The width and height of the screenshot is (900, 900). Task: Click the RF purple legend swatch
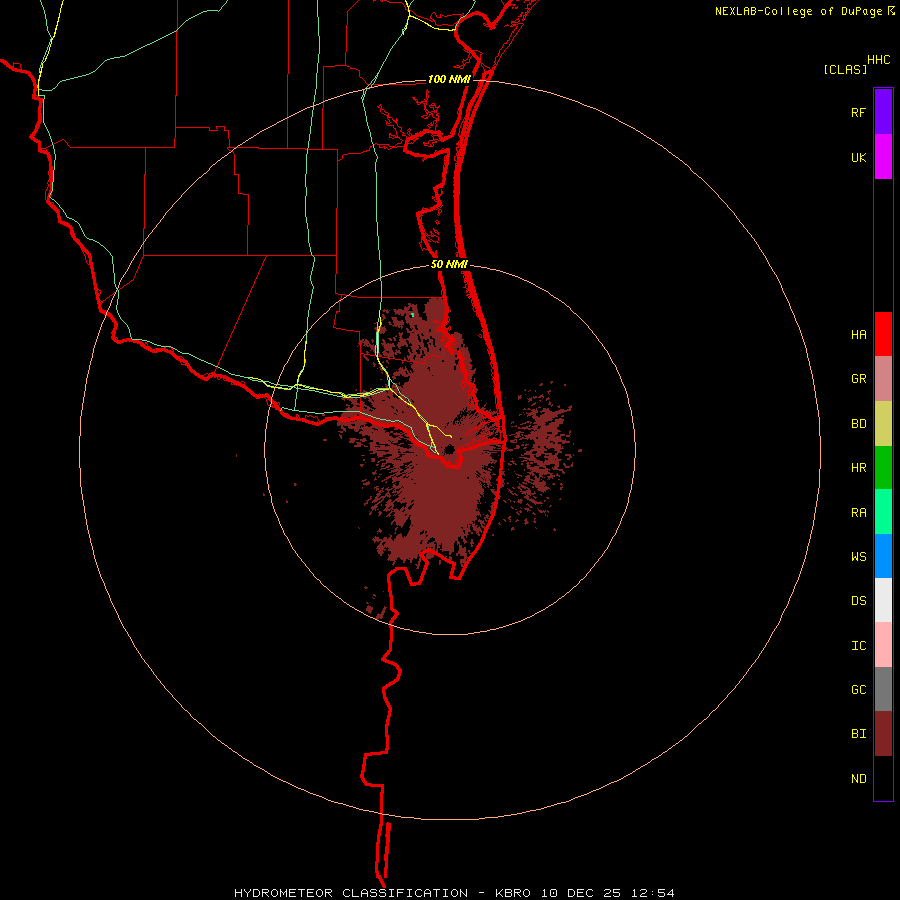[883, 111]
